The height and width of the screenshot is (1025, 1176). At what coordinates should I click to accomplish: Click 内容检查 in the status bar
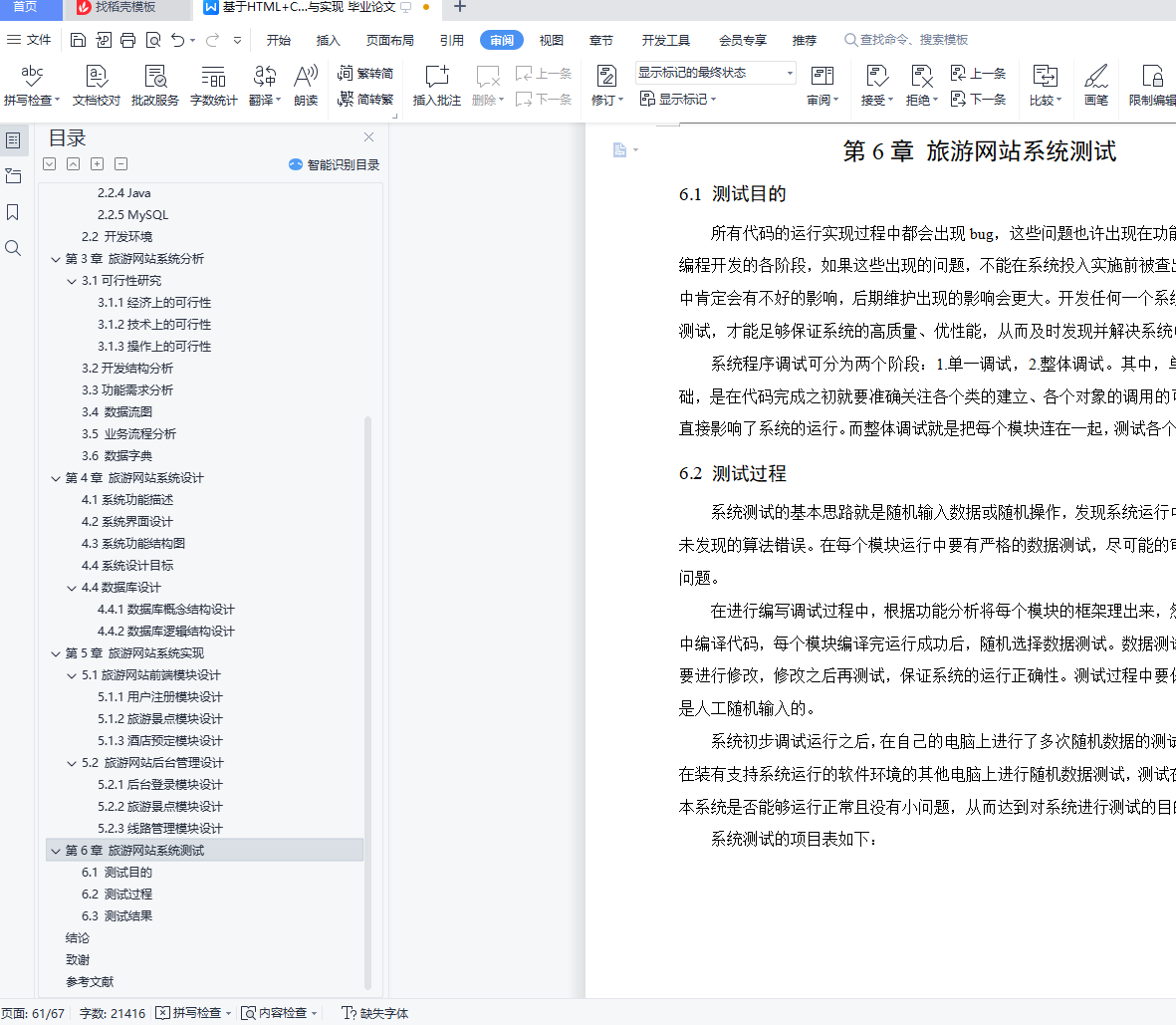click(x=279, y=1013)
